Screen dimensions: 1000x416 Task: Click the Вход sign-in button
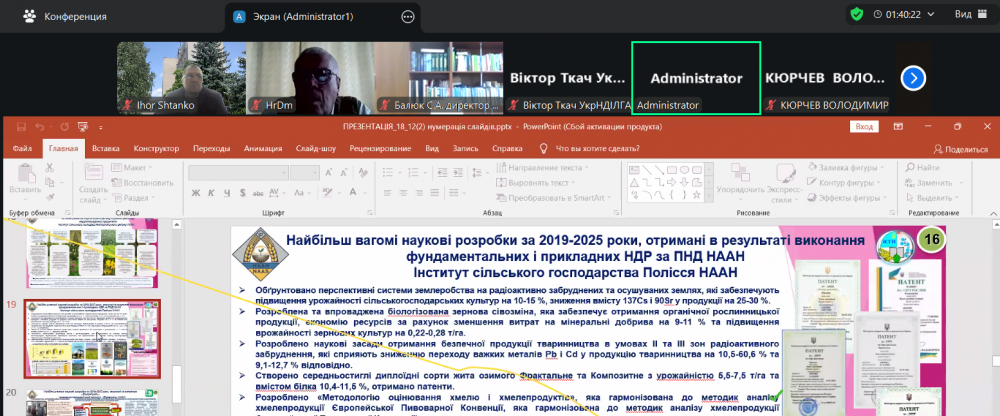pyautogui.click(x=863, y=126)
